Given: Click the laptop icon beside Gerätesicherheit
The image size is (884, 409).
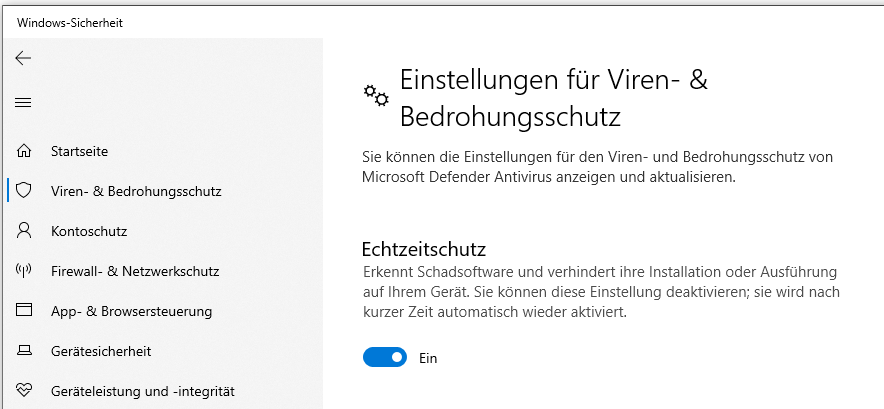Looking at the screenshot, I should click(x=24, y=350).
